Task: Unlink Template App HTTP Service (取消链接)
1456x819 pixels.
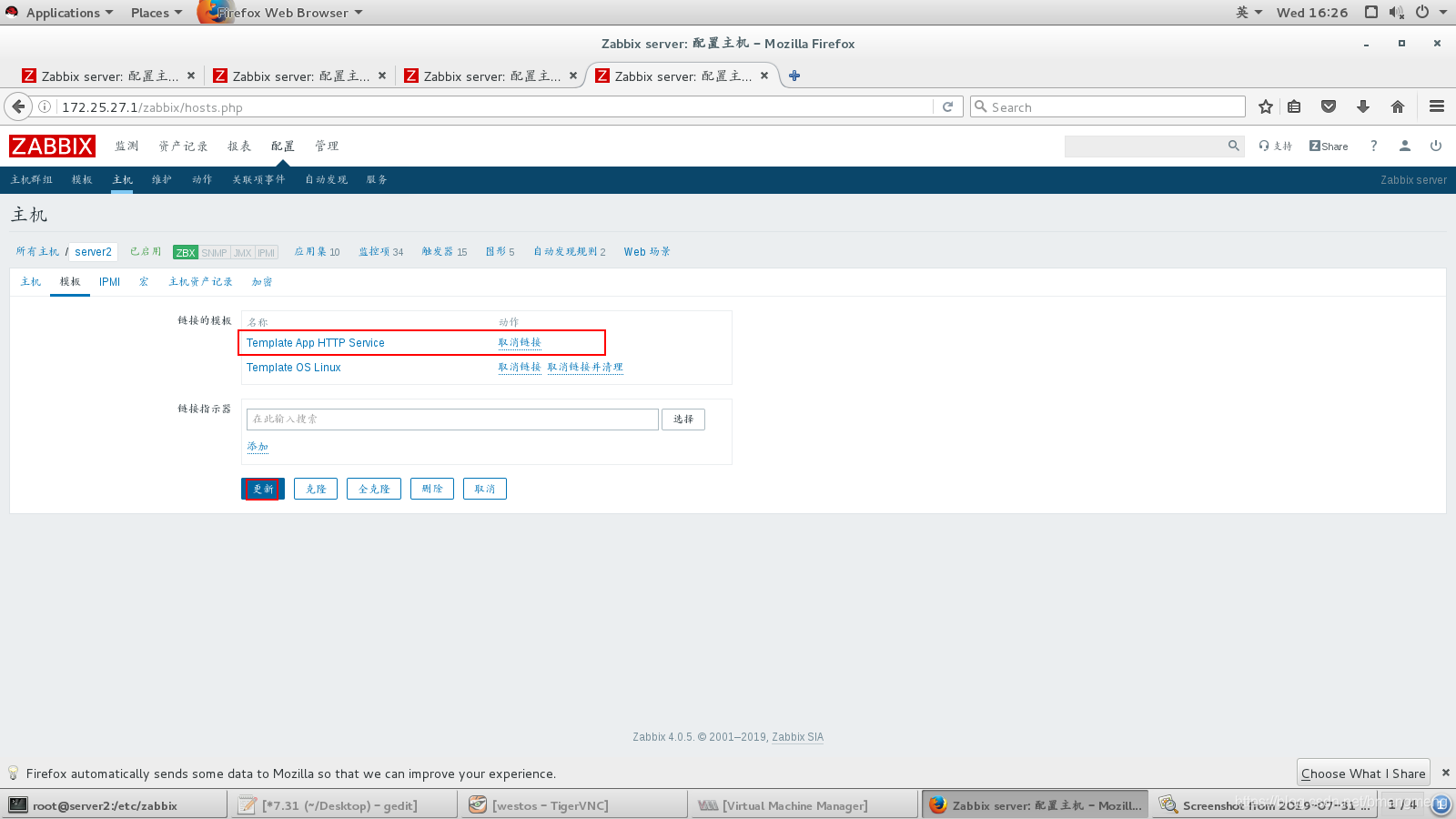Action: pyautogui.click(x=520, y=343)
